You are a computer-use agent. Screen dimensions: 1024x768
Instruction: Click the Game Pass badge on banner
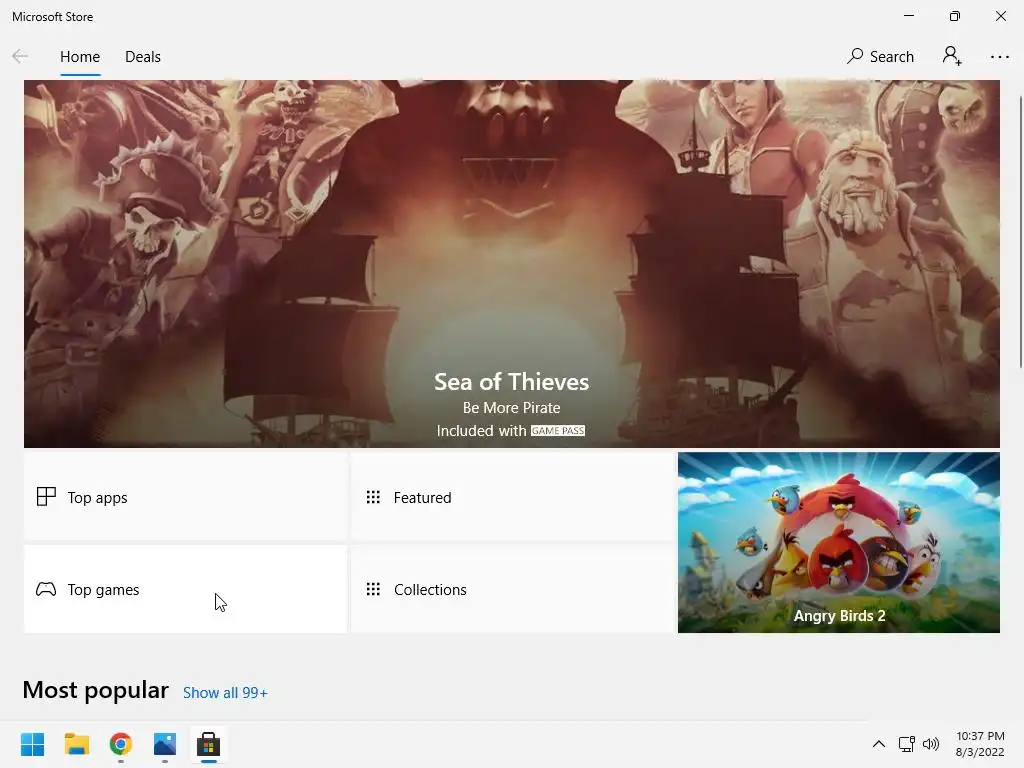coord(558,431)
